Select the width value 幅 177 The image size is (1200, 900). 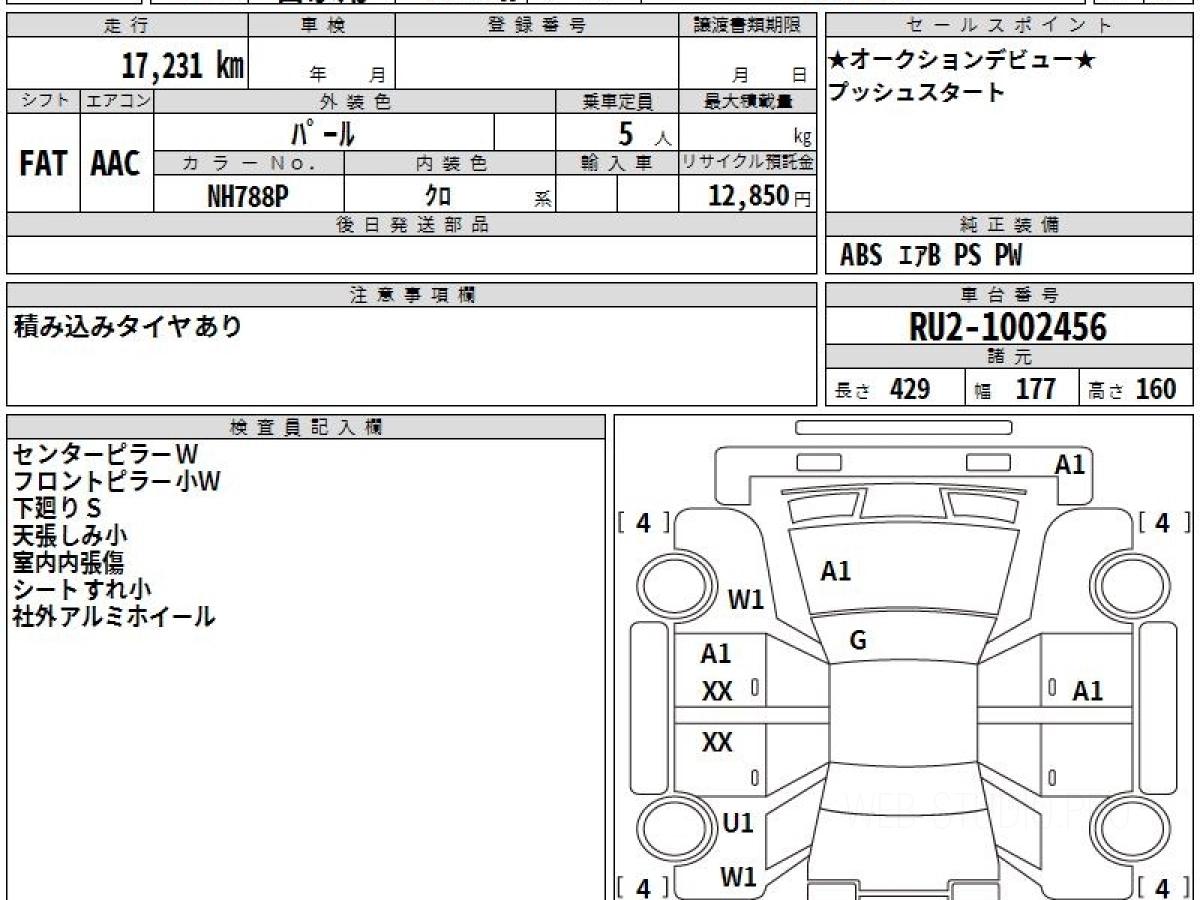pyautogui.click(x=1015, y=389)
